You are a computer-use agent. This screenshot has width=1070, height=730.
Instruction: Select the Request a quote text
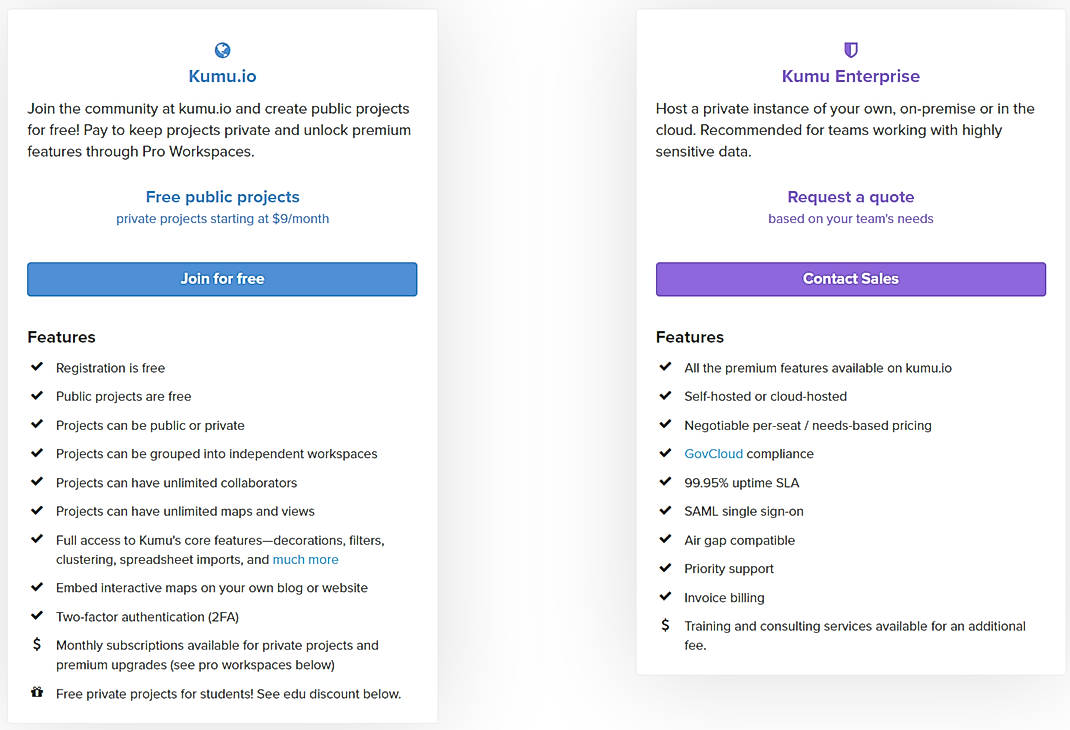pos(850,197)
